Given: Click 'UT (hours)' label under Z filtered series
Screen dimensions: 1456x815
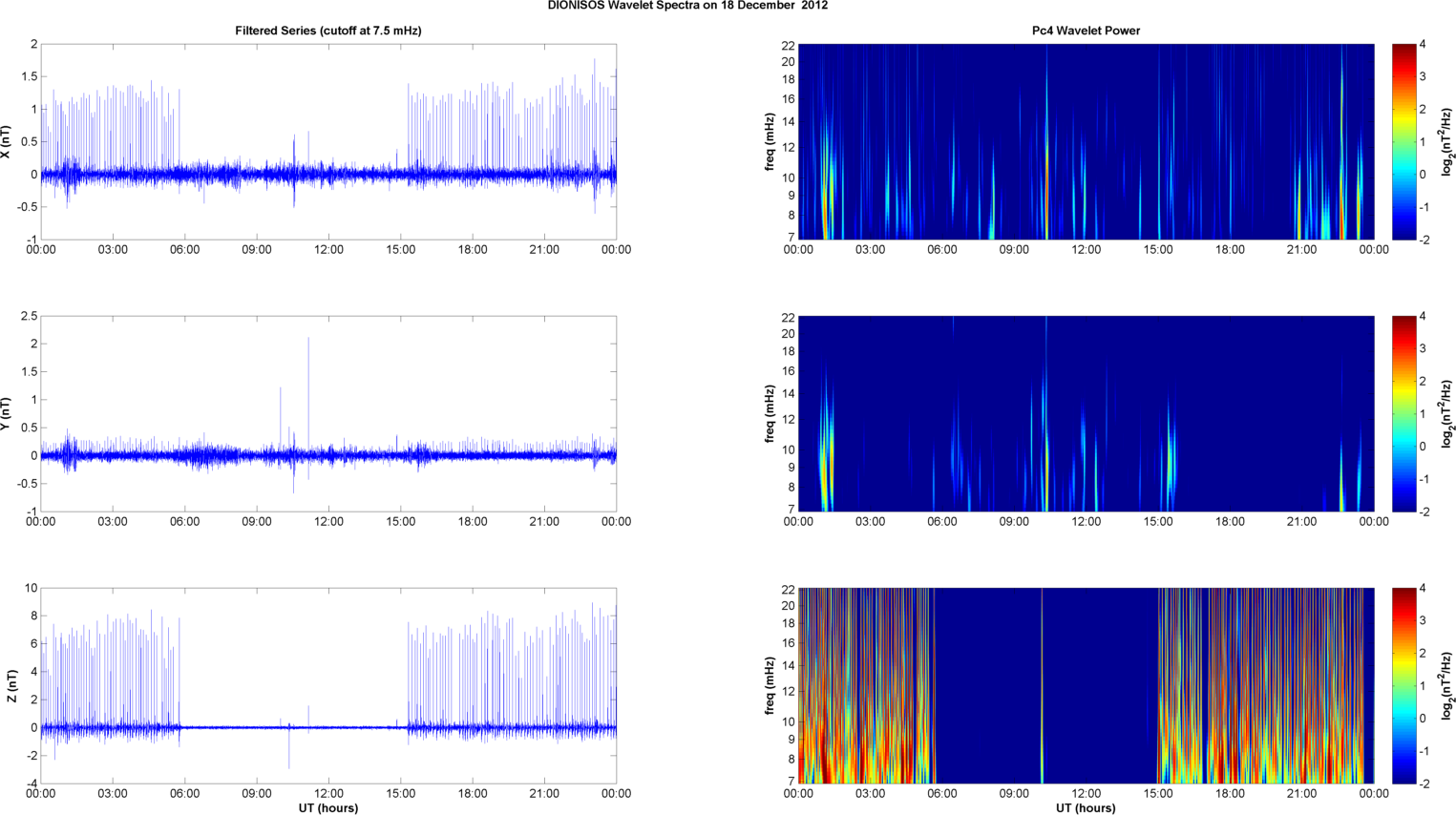Looking at the screenshot, I should [328, 808].
